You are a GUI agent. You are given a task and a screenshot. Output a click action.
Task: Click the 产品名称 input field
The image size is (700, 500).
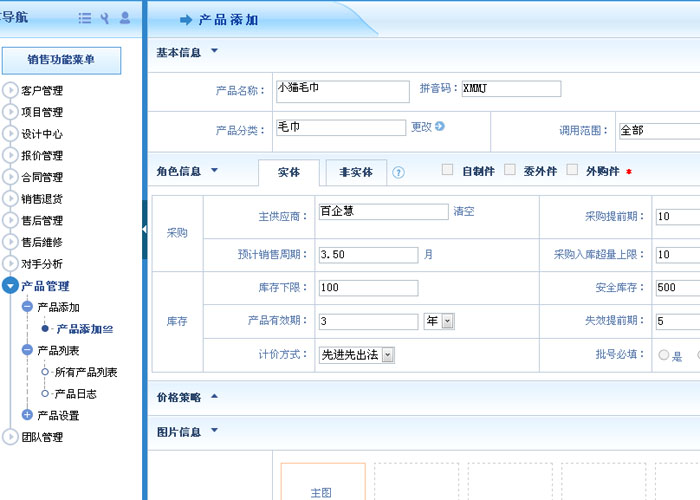click(342, 91)
